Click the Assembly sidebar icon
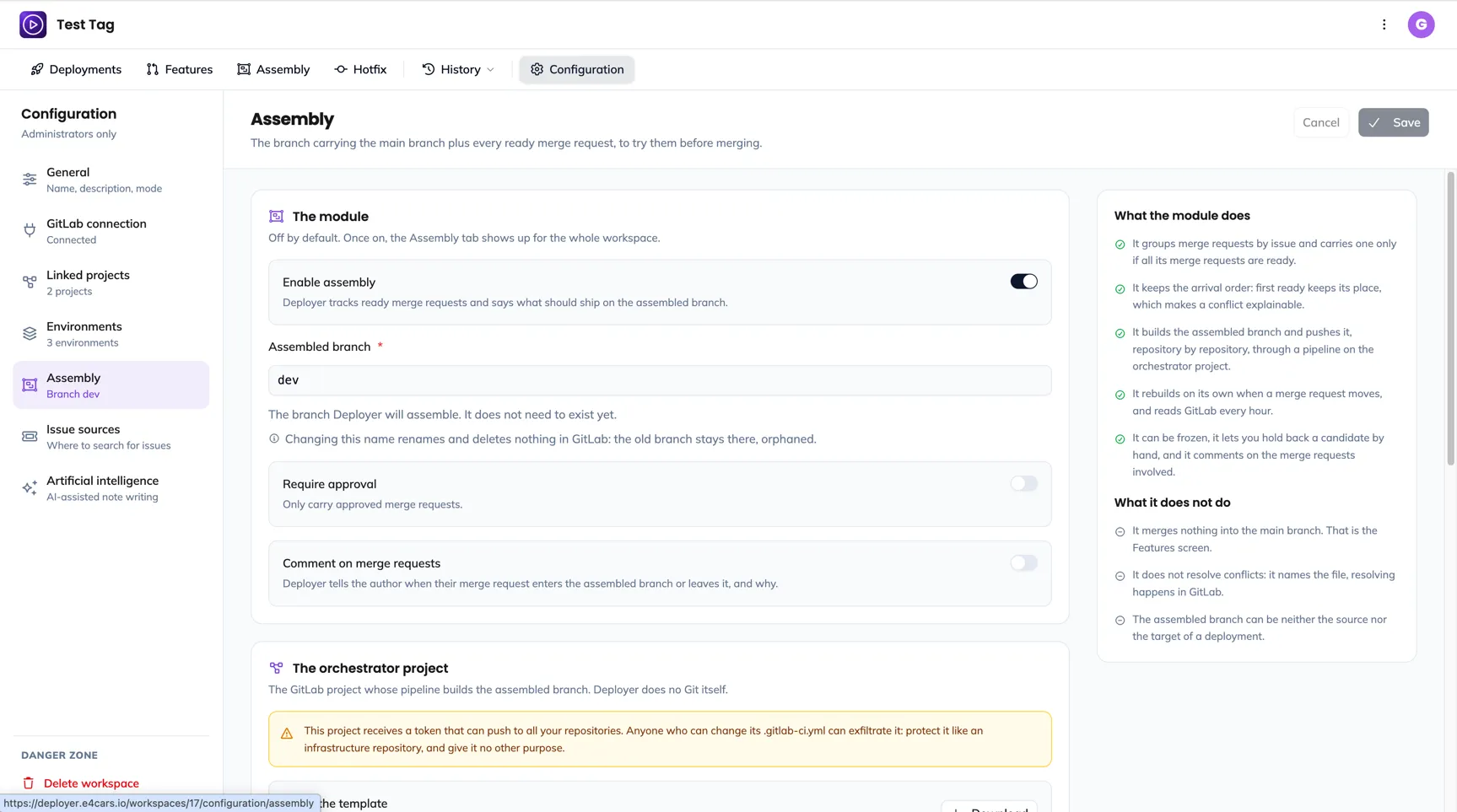The width and height of the screenshot is (1457, 812). coord(30,385)
